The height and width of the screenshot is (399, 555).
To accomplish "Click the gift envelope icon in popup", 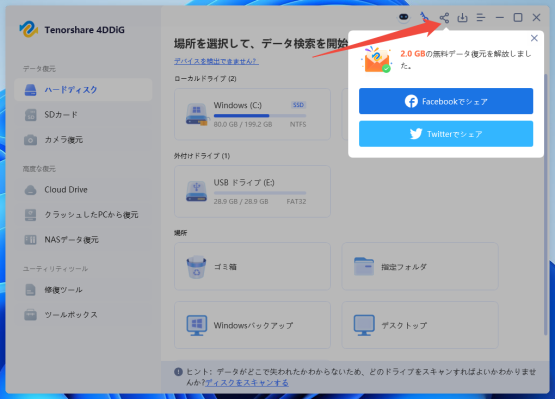I will pyautogui.click(x=377, y=59).
